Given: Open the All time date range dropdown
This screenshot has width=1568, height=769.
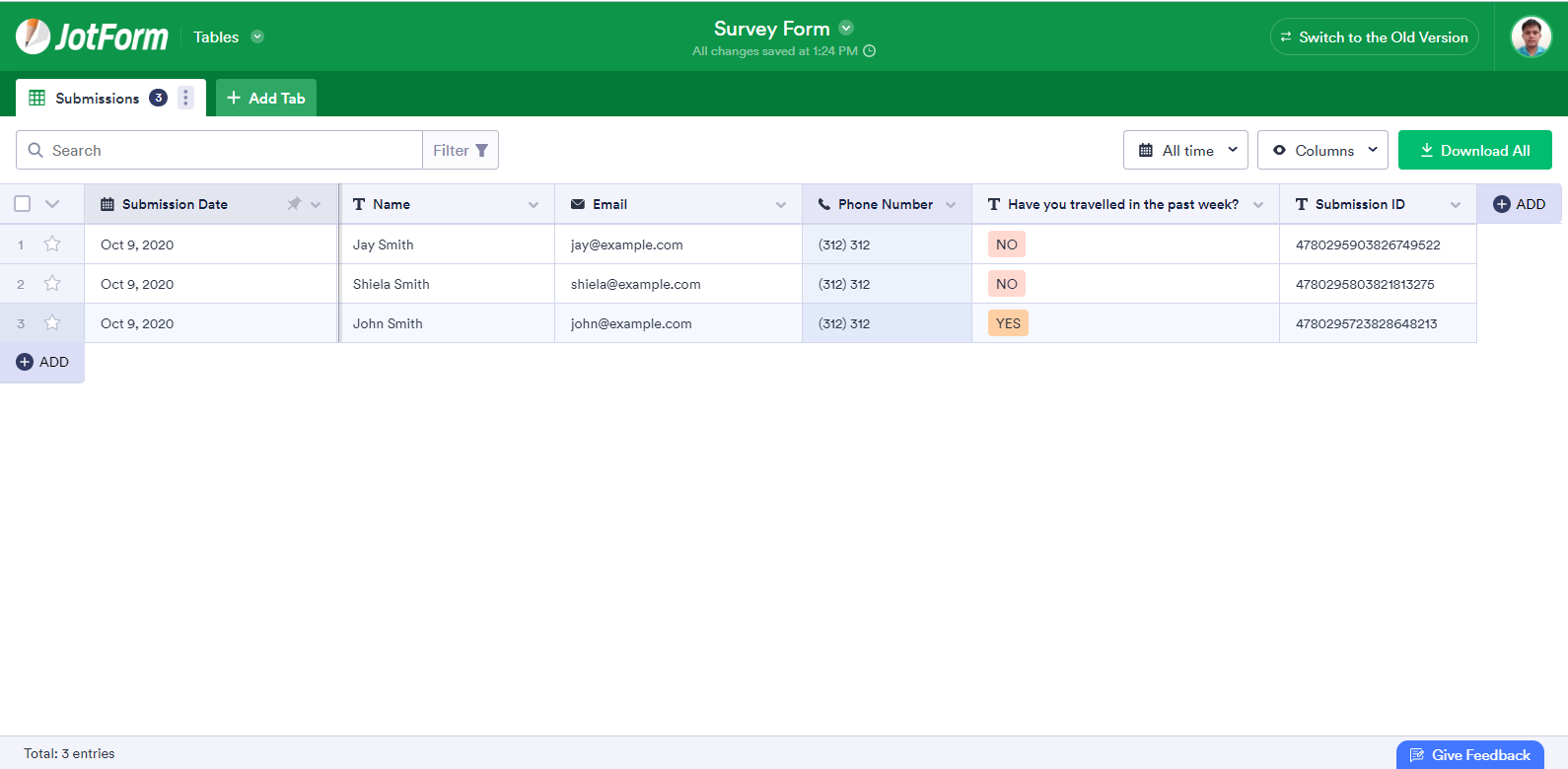Looking at the screenshot, I should [x=1185, y=150].
